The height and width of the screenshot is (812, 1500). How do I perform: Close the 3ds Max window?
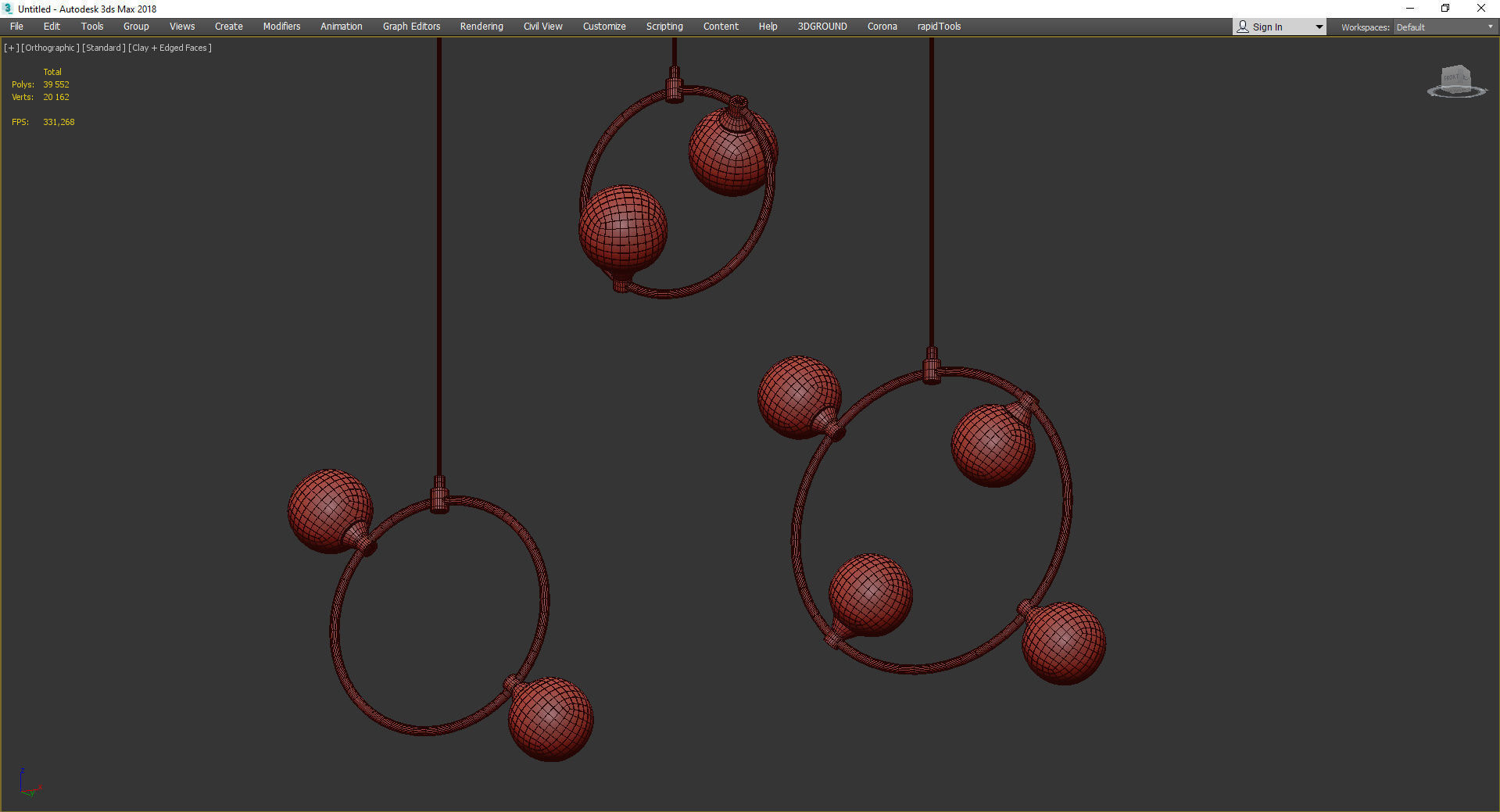point(1480,9)
